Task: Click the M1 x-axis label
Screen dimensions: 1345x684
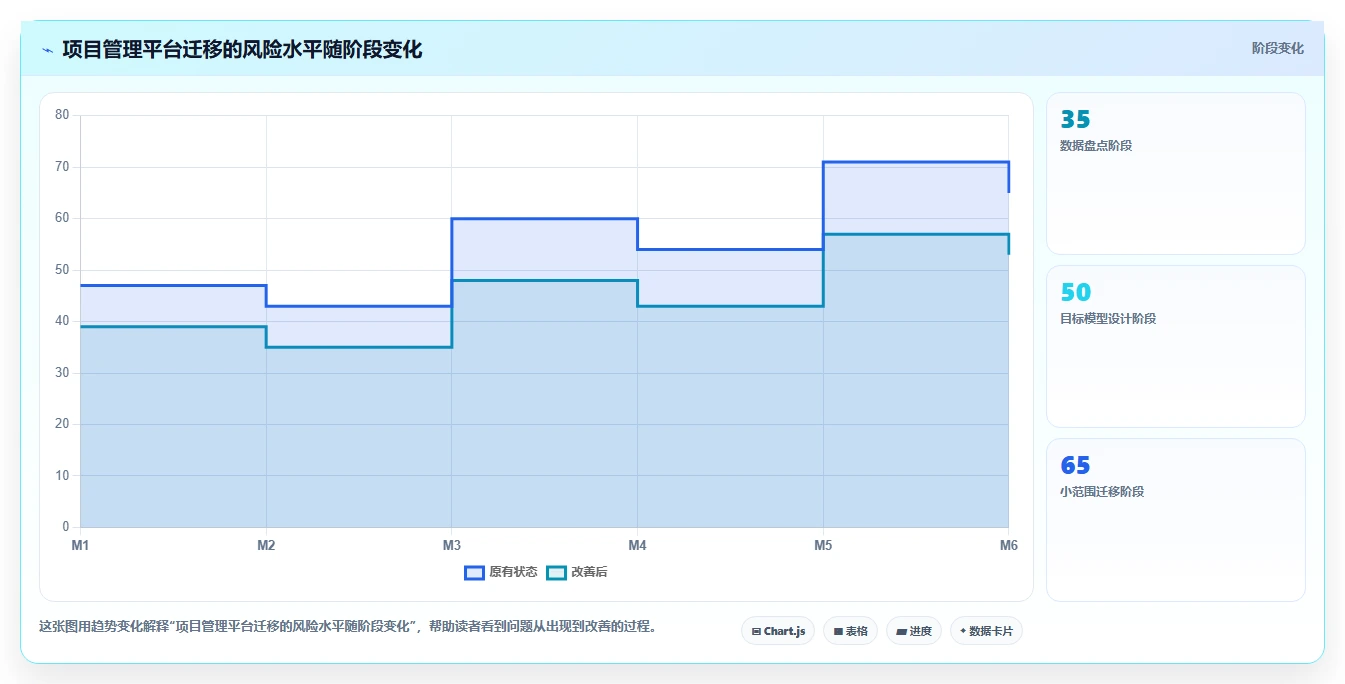Action: 80,545
